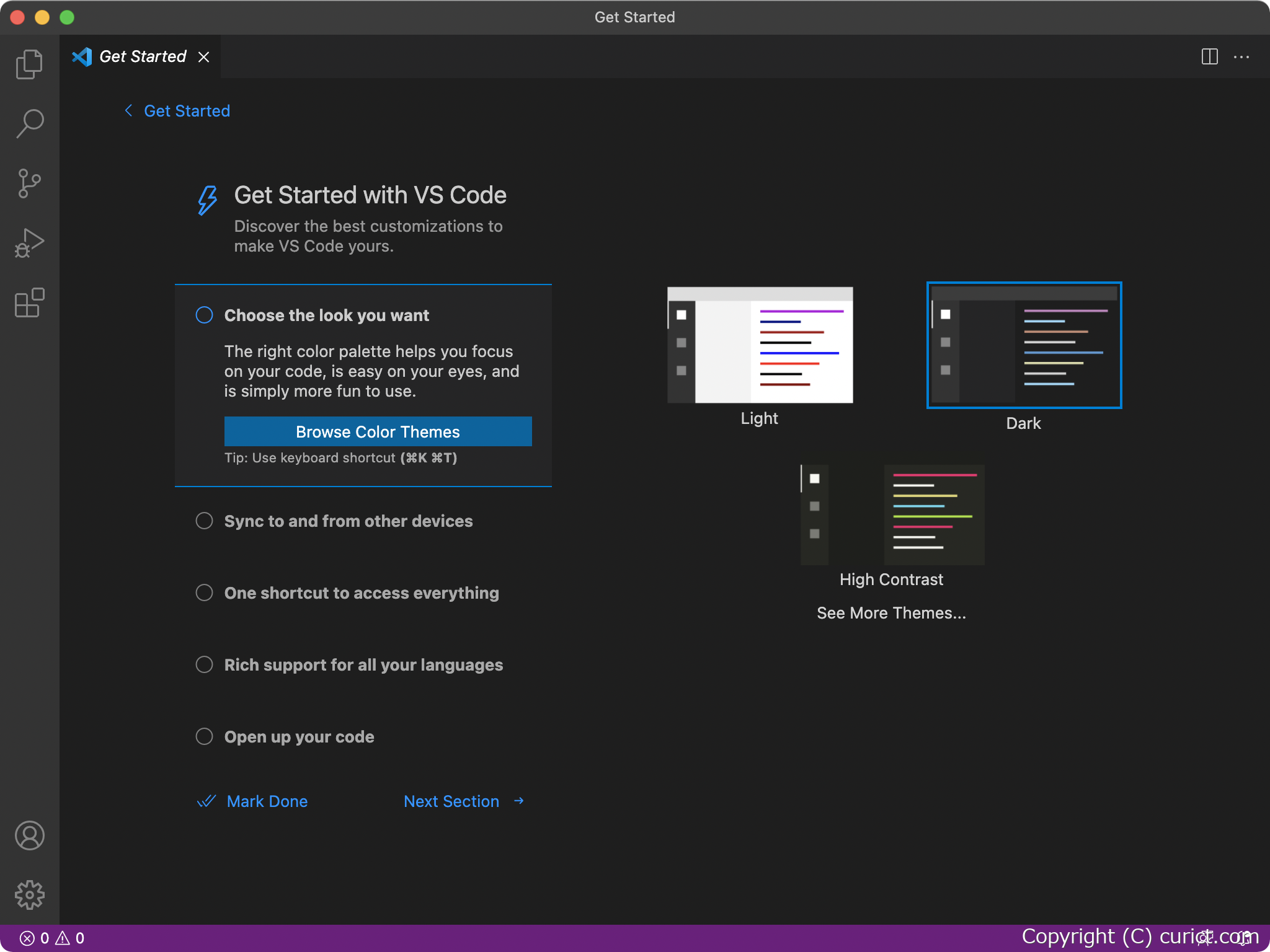Click the Split Editor icon top right
The image size is (1270, 952).
[1209, 56]
